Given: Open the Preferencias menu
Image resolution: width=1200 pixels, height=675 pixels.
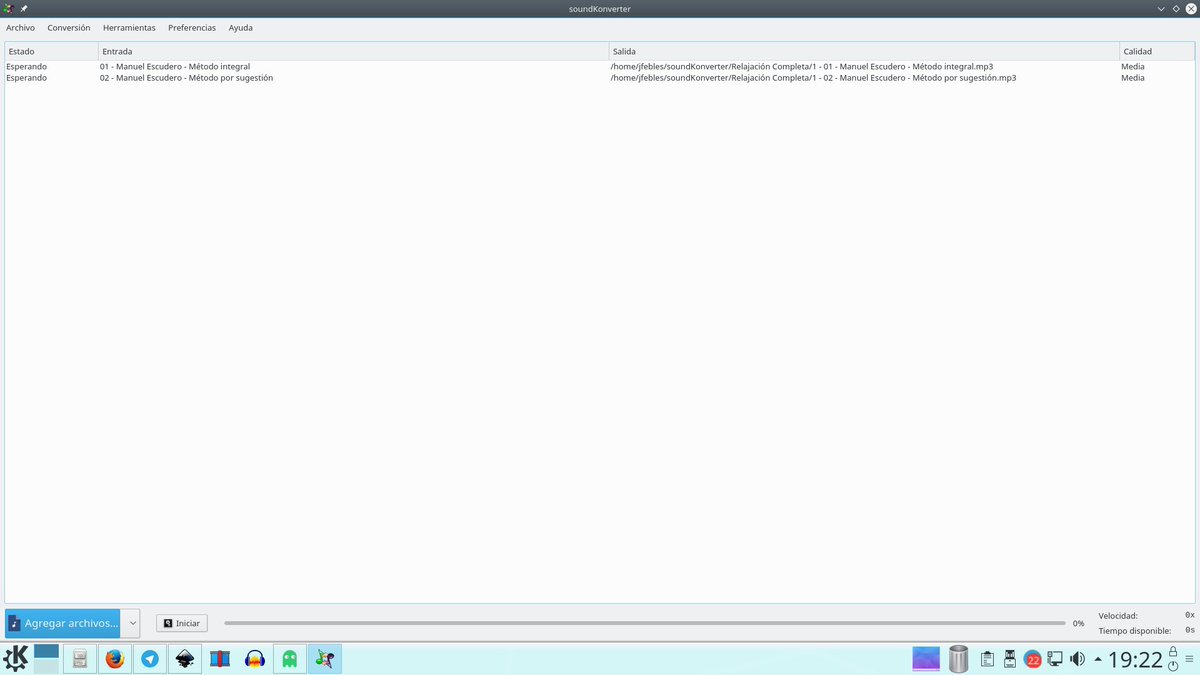Looking at the screenshot, I should 192,28.
